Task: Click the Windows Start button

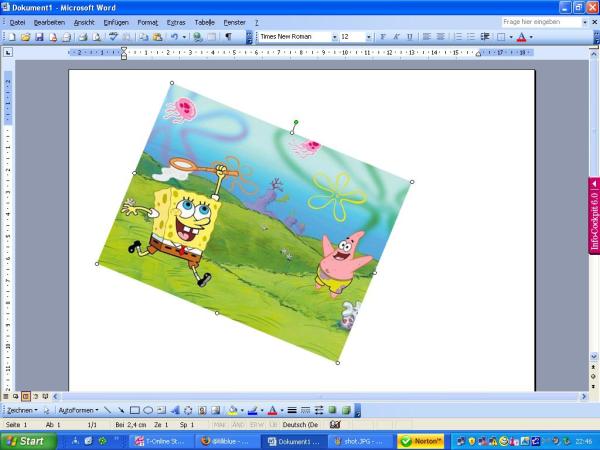Action: coord(25,441)
